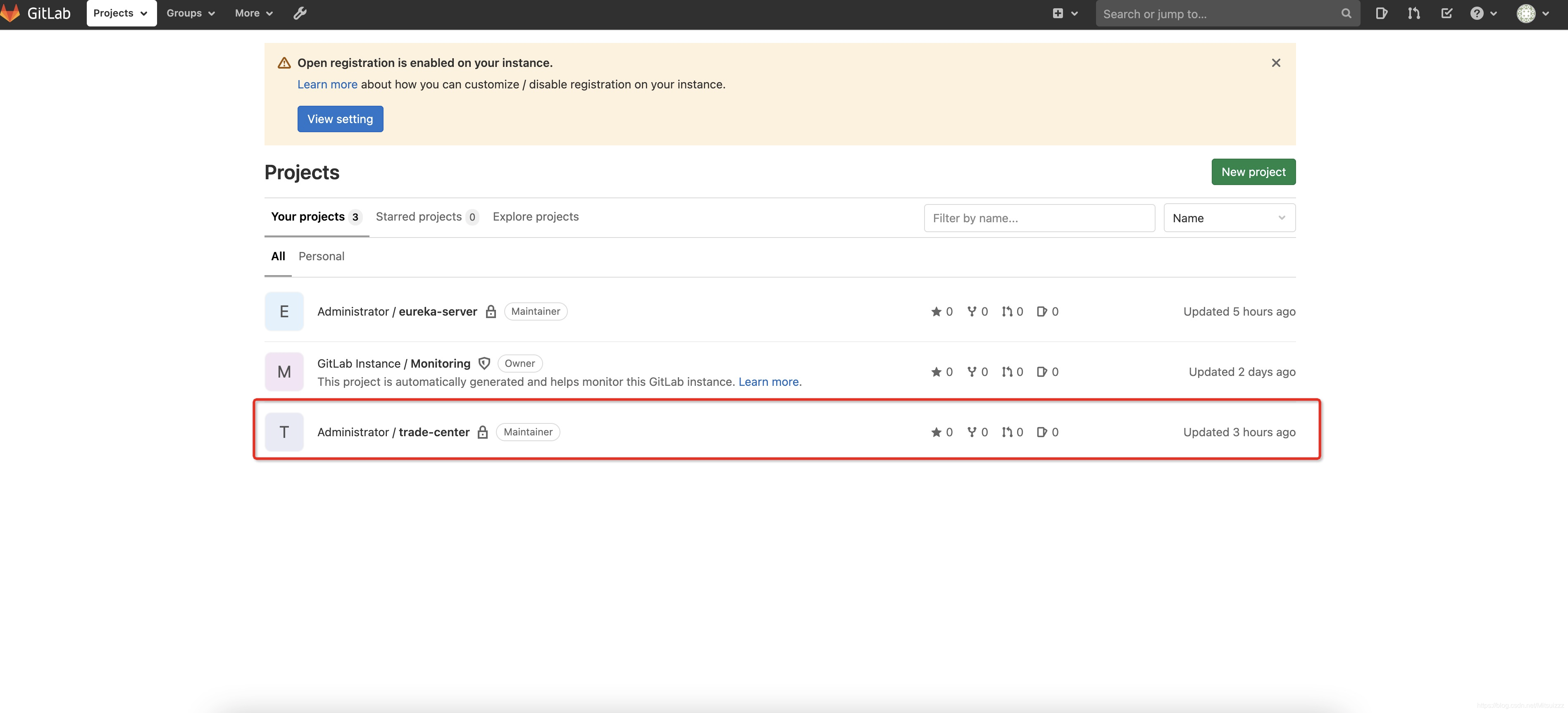Image resolution: width=1568 pixels, height=713 pixels.
Task: Open the More dropdown menu
Action: click(254, 13)
